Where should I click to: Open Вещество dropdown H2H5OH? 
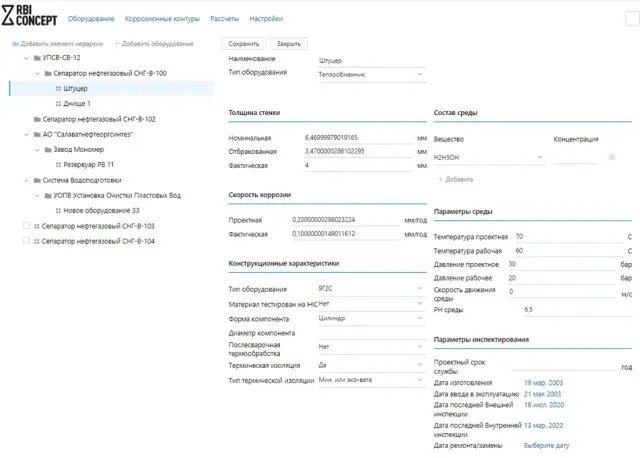[x=489, y=158]
